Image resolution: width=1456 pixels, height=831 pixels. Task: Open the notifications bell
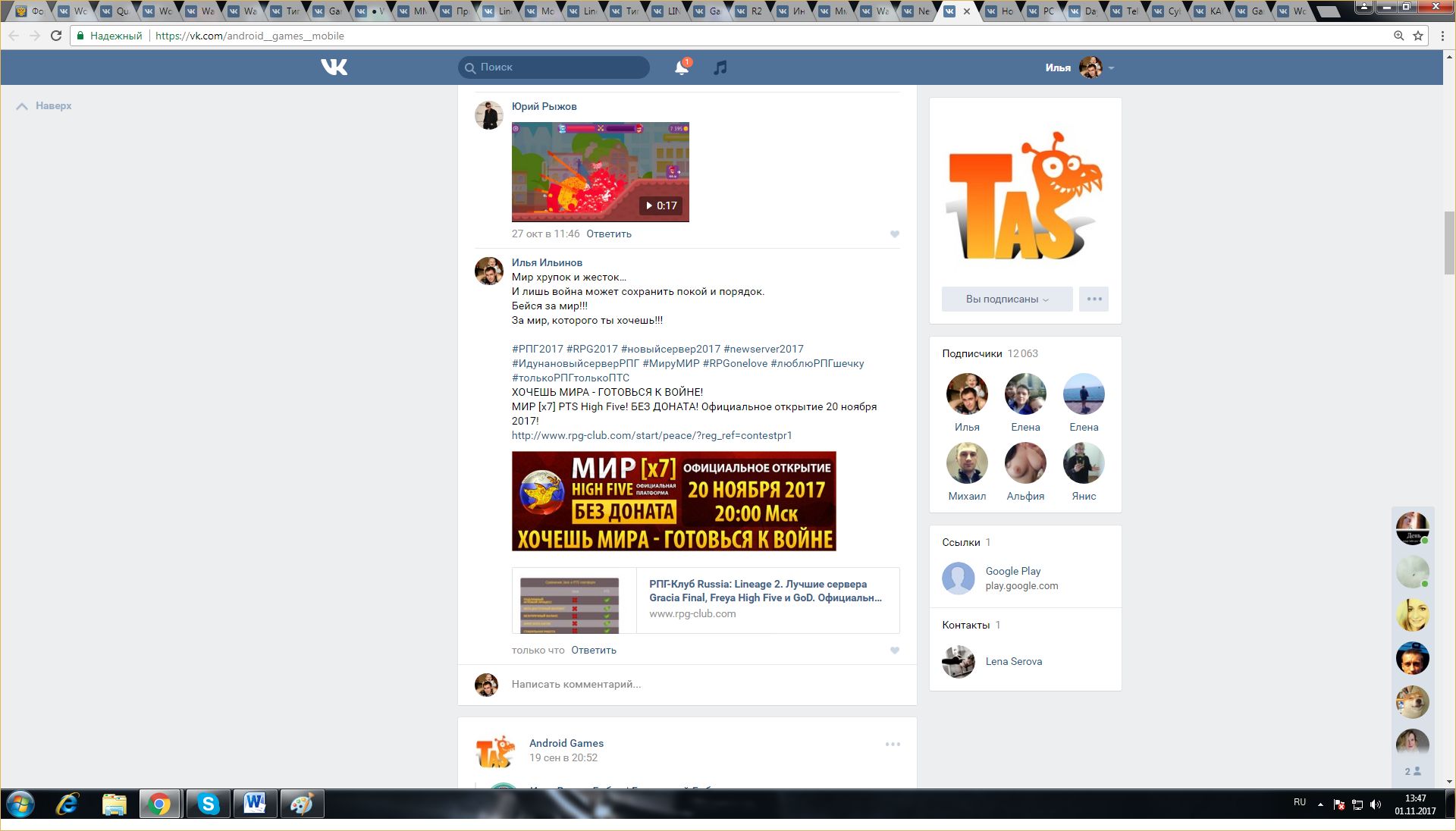[x=681, y=67]
